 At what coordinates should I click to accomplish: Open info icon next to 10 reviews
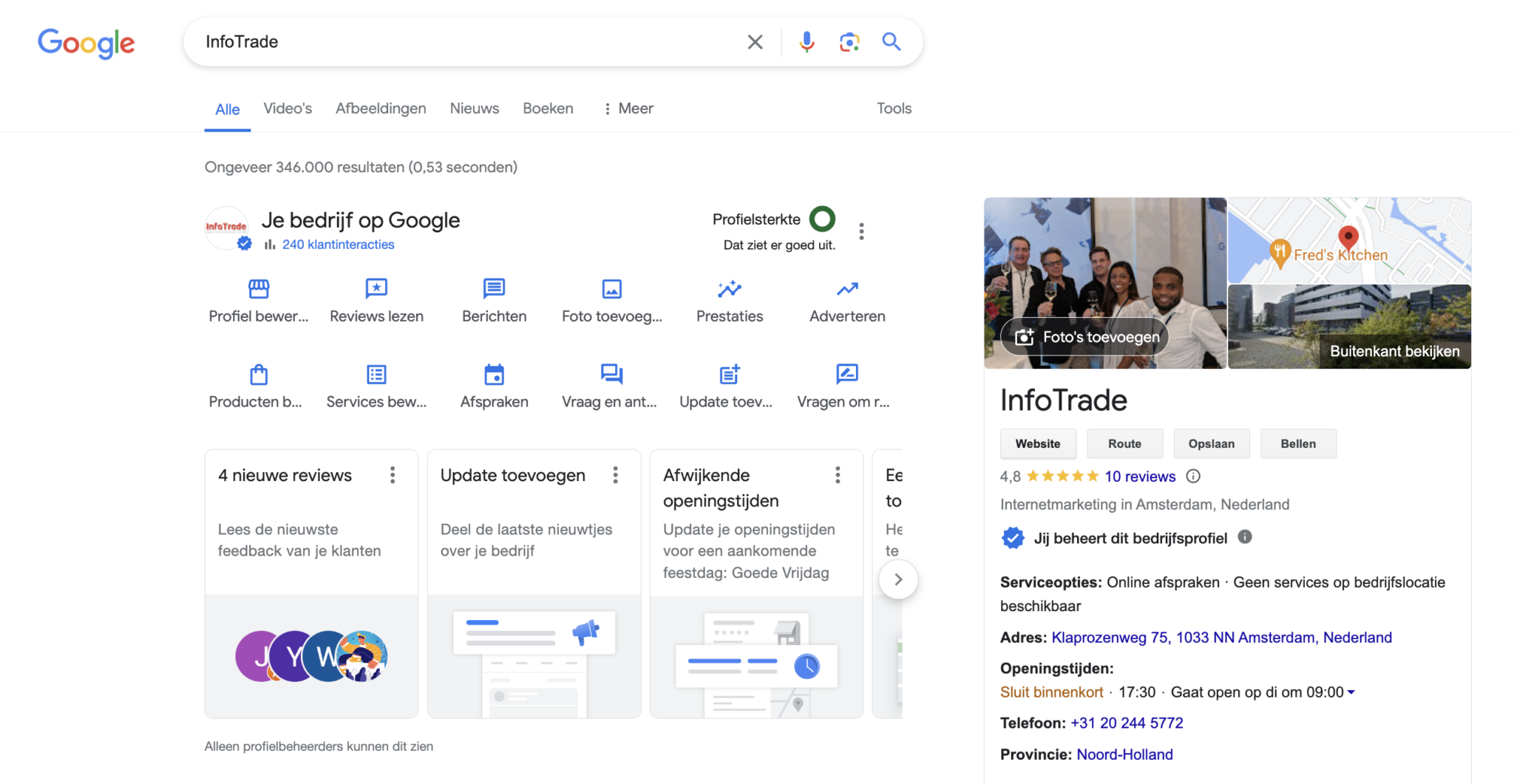point(1193,477)
